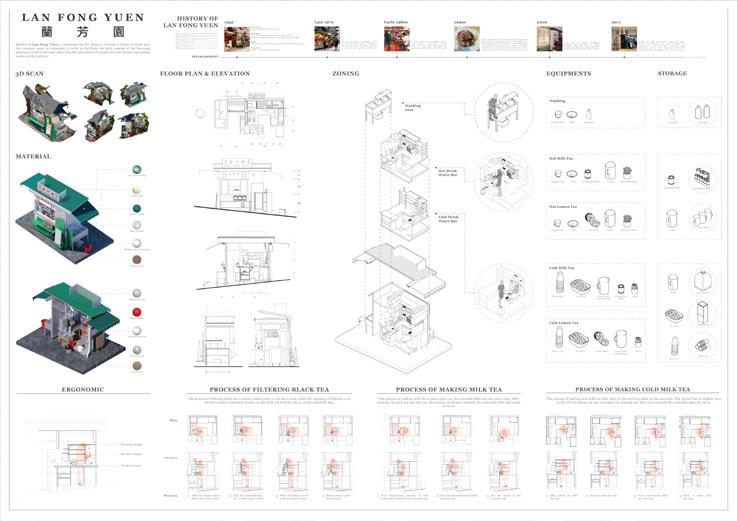Image resolution: width=737 pixels, height=521 pixels.
Task: Select the 'FLOOR PLAN & ELEVATION' heading
Action: pos(205,74)
